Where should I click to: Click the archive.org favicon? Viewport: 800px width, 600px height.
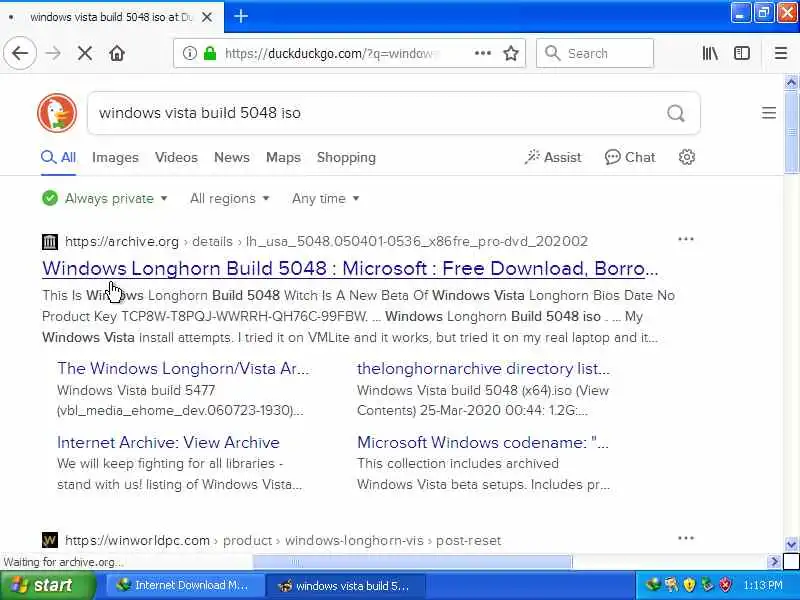(x=49, y=241)
